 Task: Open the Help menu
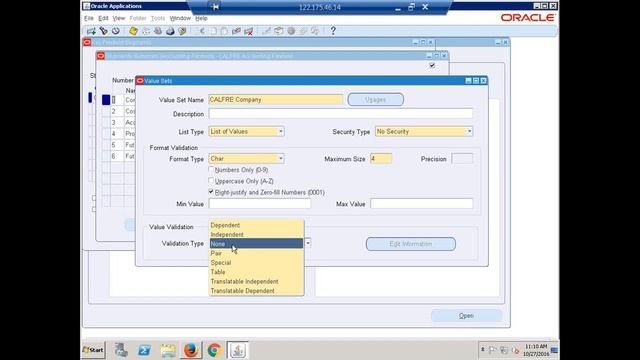pos(201,18)
